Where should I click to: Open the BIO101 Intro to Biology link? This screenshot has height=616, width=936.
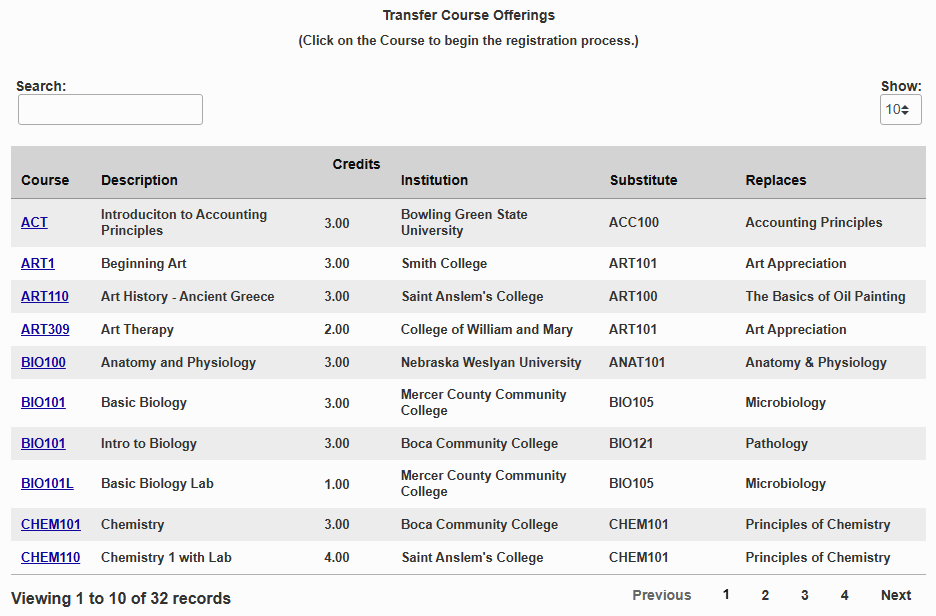[43, 443]
